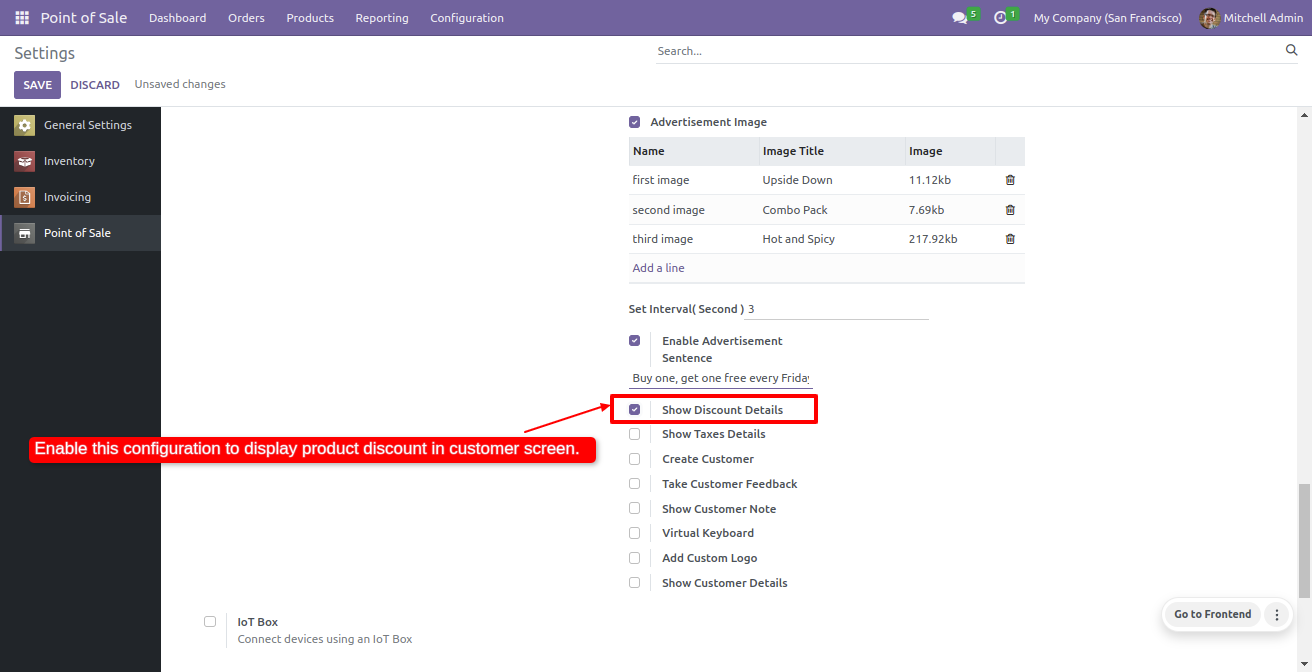This screenshot has height=672, width=1312.
Task: Select 'third image' name cell
Action: tap(694, 239)
